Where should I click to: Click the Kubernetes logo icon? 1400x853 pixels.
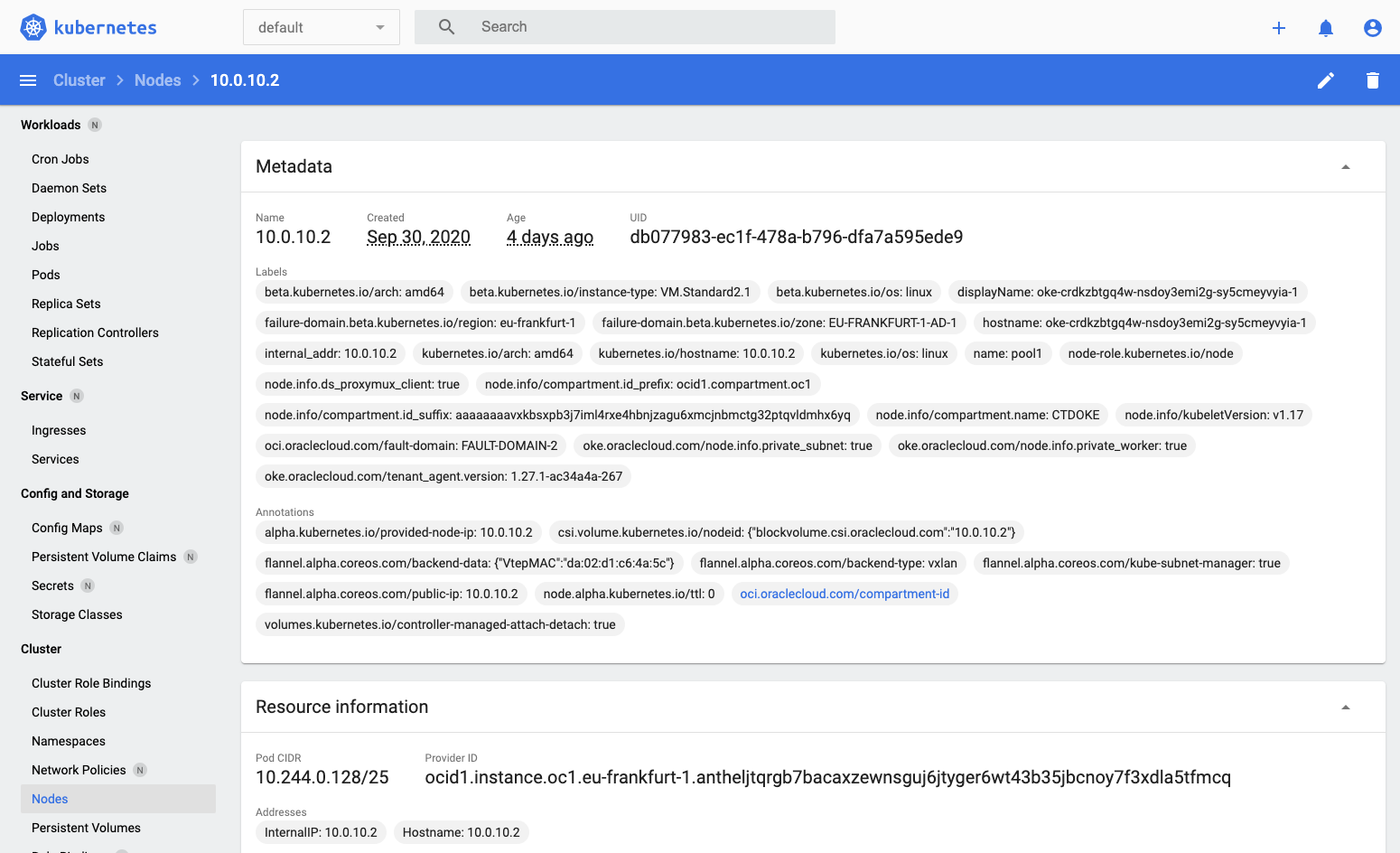(x=33, y=27)
